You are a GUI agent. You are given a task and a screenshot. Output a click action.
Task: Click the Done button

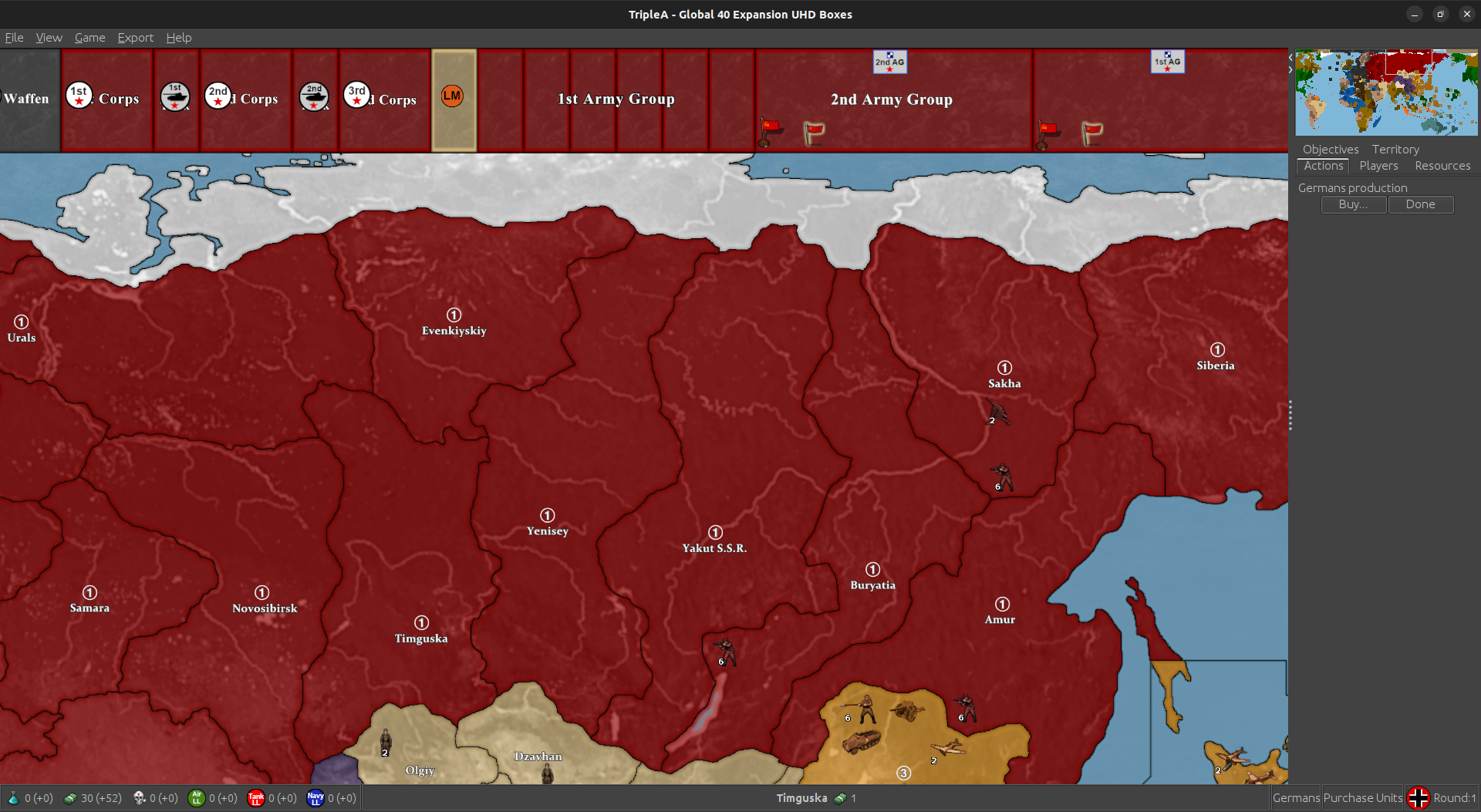click(1421, 204)
